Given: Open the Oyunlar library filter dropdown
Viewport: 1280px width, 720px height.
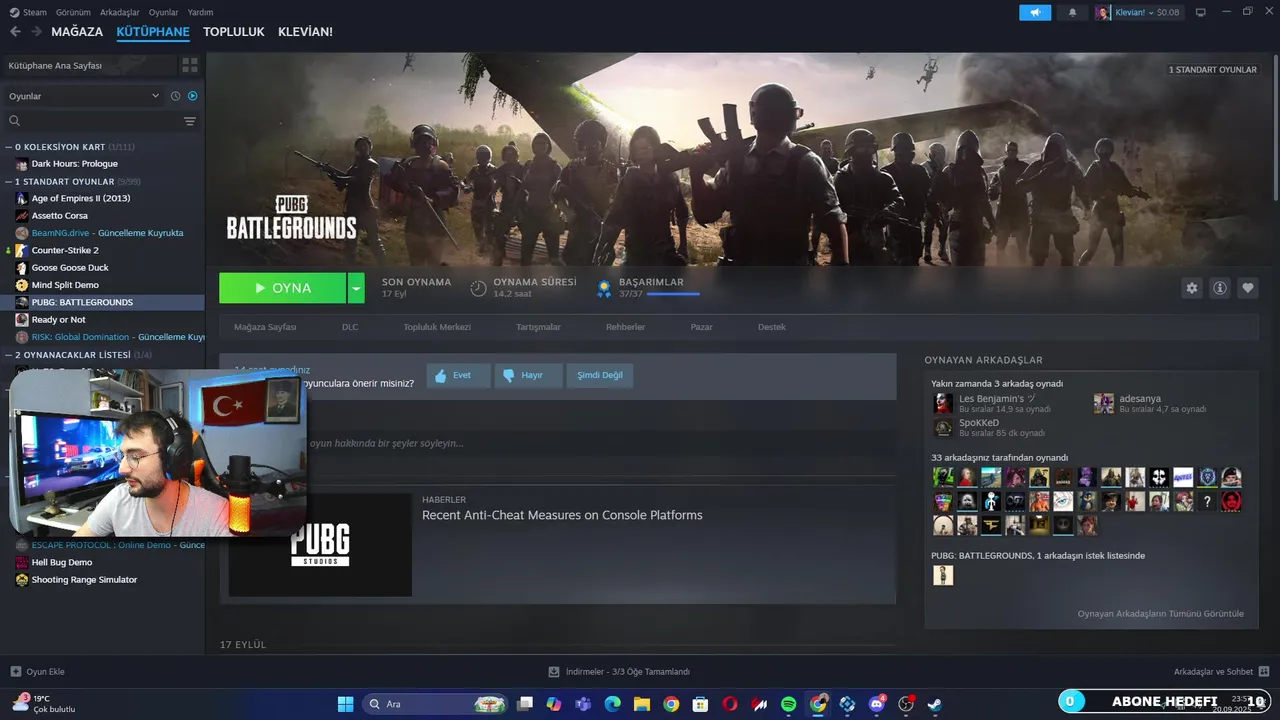Looking at the screenshot, I should coord(84,96).
